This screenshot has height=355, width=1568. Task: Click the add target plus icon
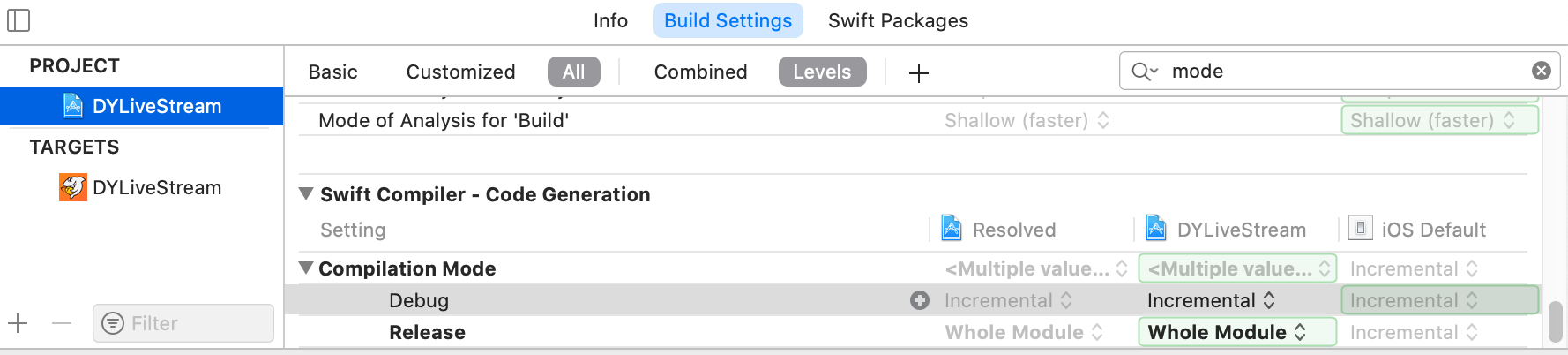[19, 323]
